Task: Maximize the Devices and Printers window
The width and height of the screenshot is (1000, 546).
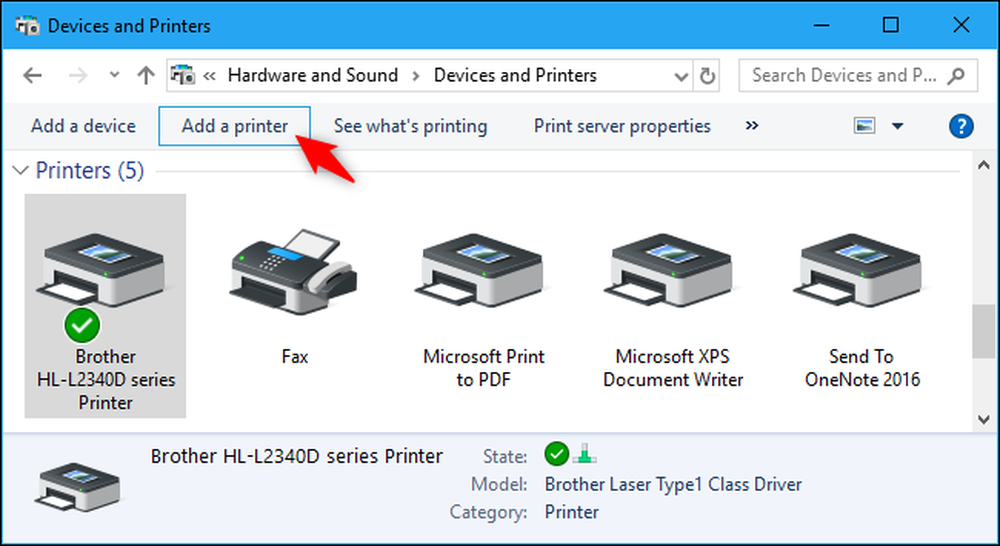Action: point(890,26)
